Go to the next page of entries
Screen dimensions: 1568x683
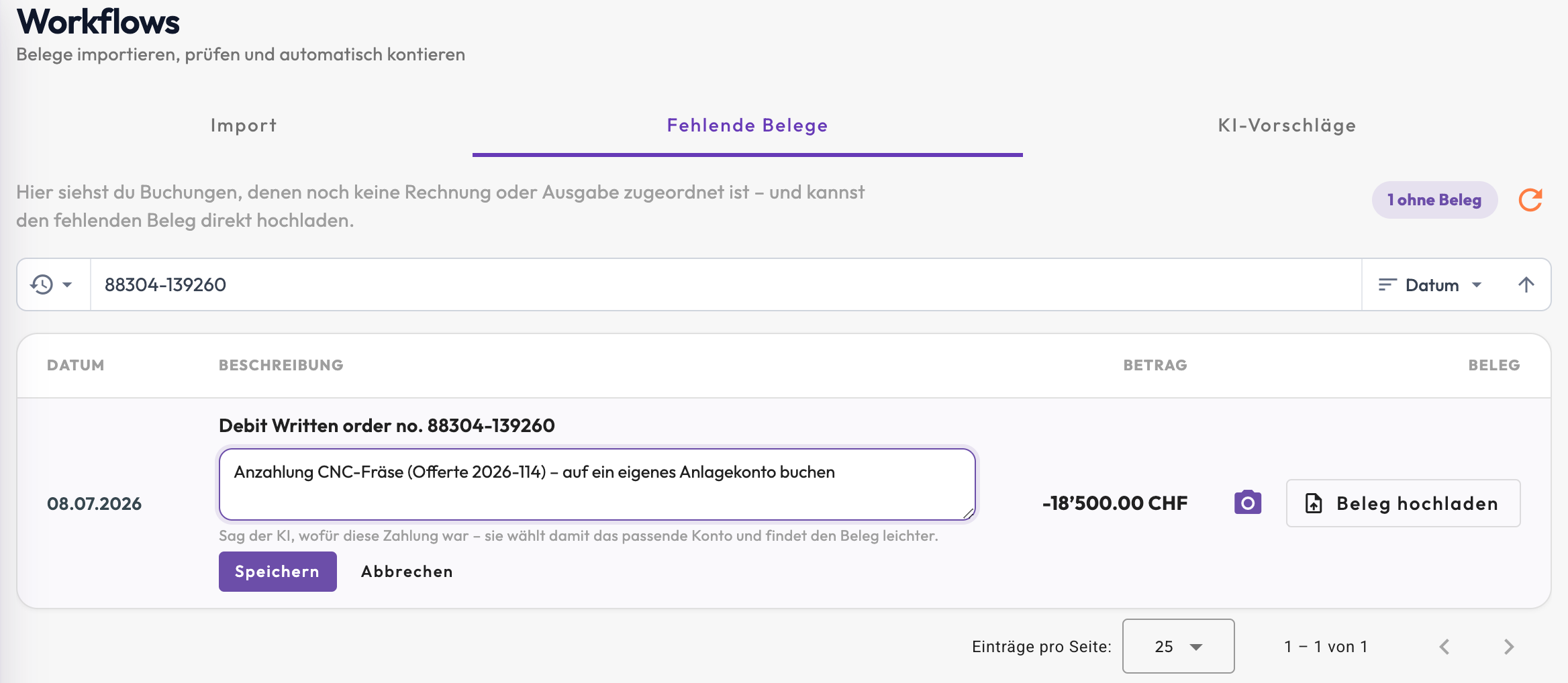coord(1509,647)
